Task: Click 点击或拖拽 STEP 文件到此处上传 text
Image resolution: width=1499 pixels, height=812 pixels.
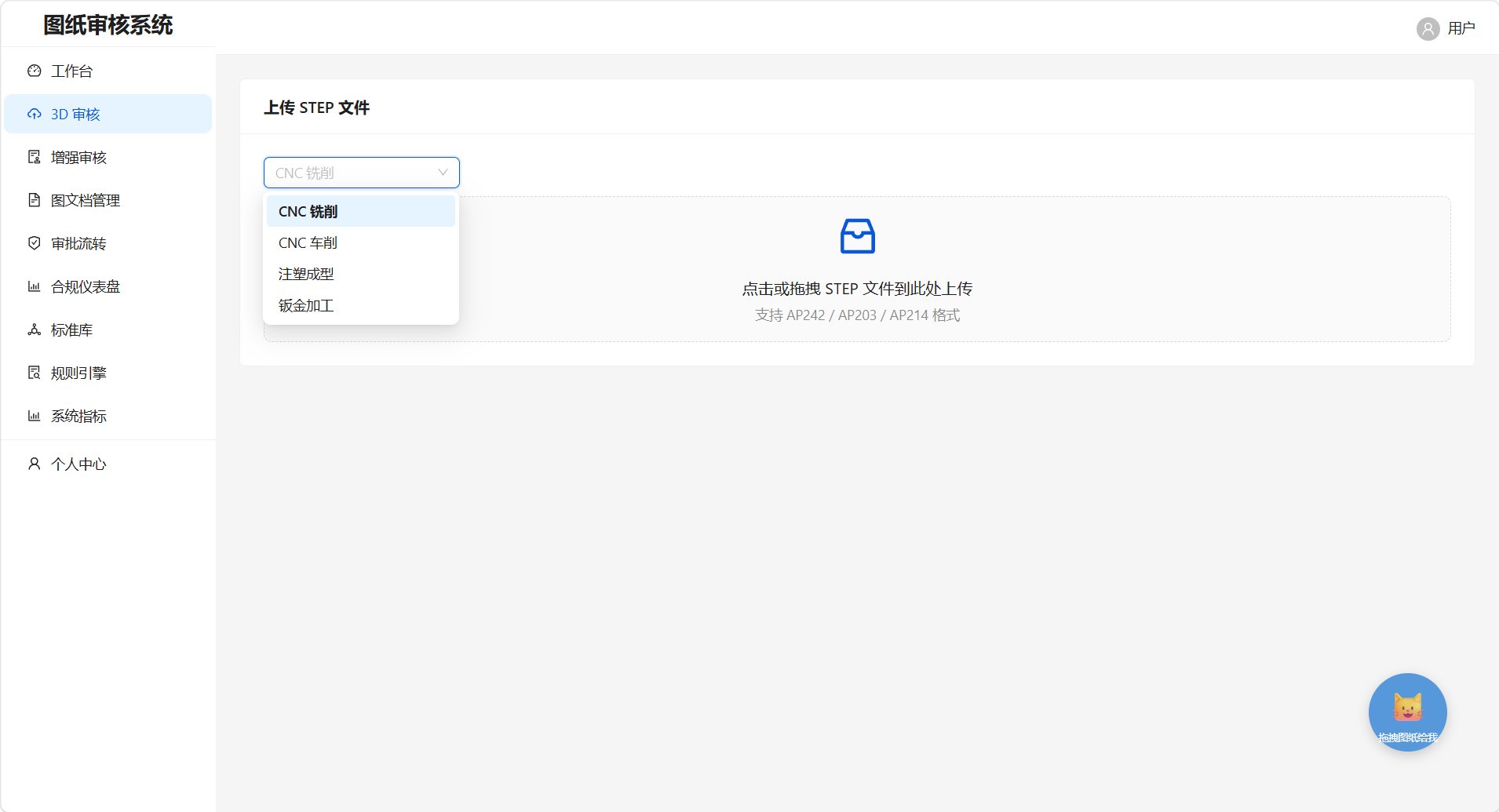Action: [x=857, y=289]
